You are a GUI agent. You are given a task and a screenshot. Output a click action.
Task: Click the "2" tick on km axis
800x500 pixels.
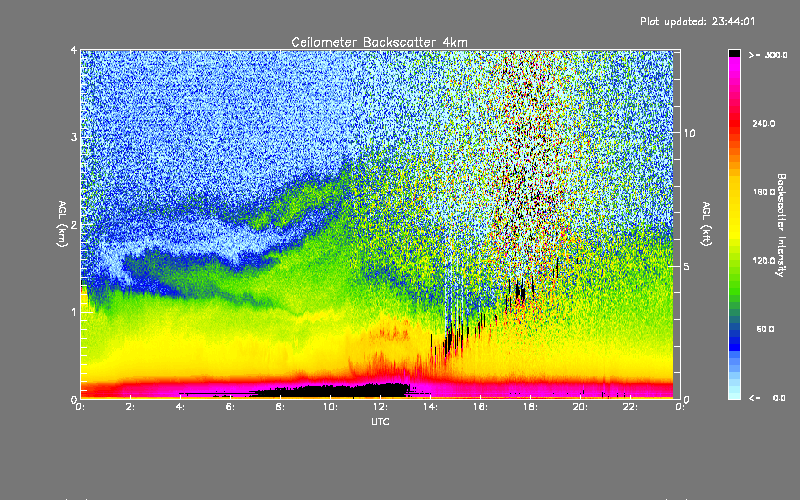(74, 224)
